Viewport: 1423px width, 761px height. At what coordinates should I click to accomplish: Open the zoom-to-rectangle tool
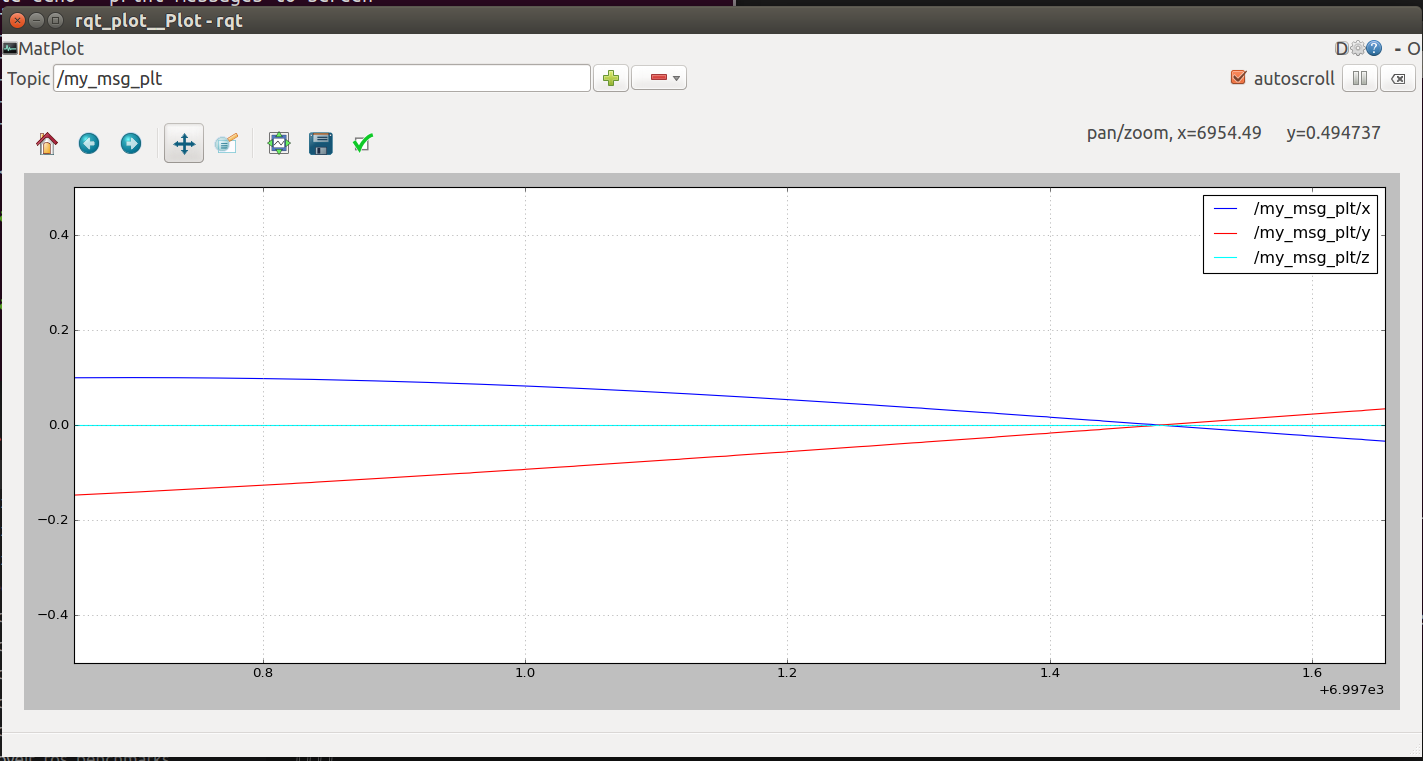(x=226, y=143)
